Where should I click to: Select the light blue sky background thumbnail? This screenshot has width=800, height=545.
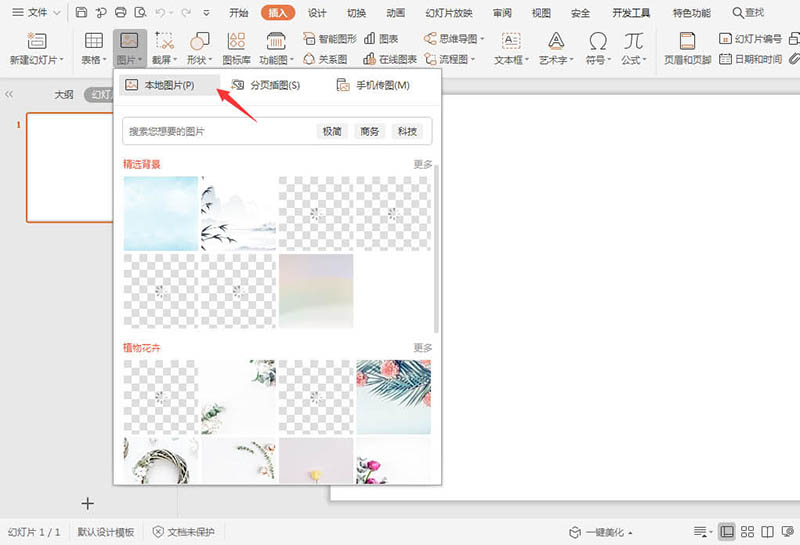[161, 213]
